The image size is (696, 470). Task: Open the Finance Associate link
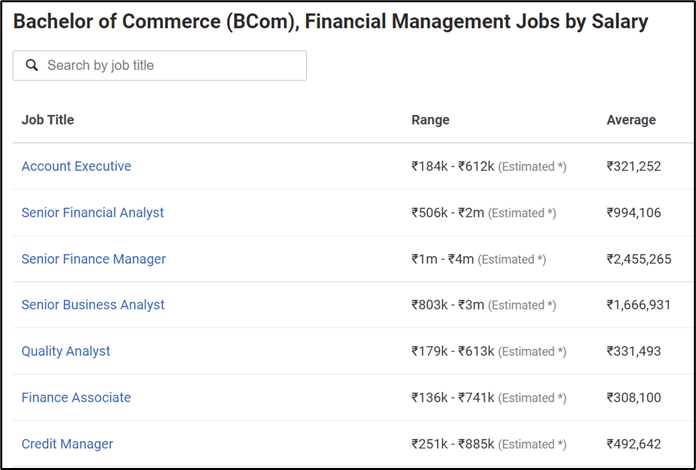pos(76,397)
